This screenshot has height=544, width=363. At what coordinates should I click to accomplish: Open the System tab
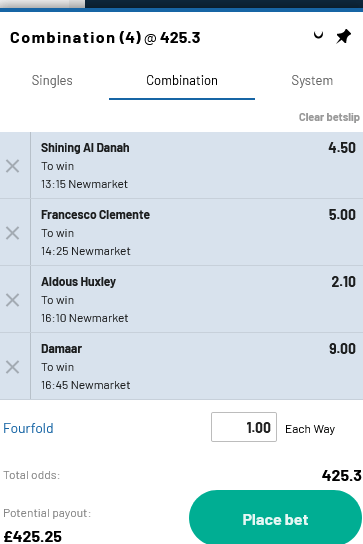pos(312,80)
